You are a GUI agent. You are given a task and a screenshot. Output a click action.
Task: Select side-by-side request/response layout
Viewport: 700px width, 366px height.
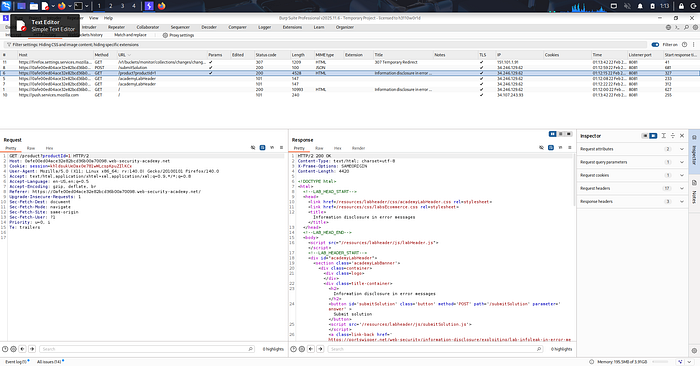point(553,134)
